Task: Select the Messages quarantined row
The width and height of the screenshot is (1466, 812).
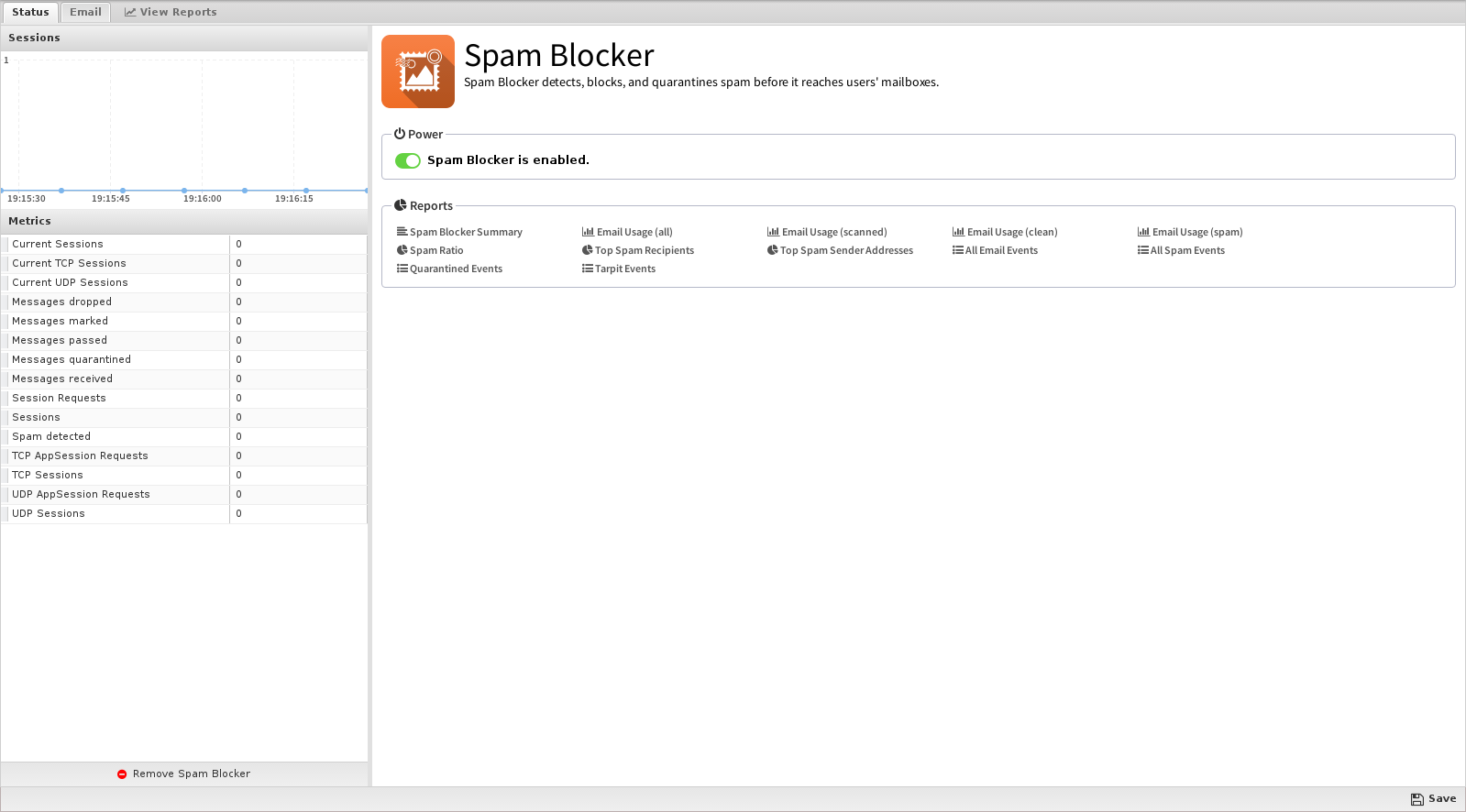Action: click(x=184, y=359)
